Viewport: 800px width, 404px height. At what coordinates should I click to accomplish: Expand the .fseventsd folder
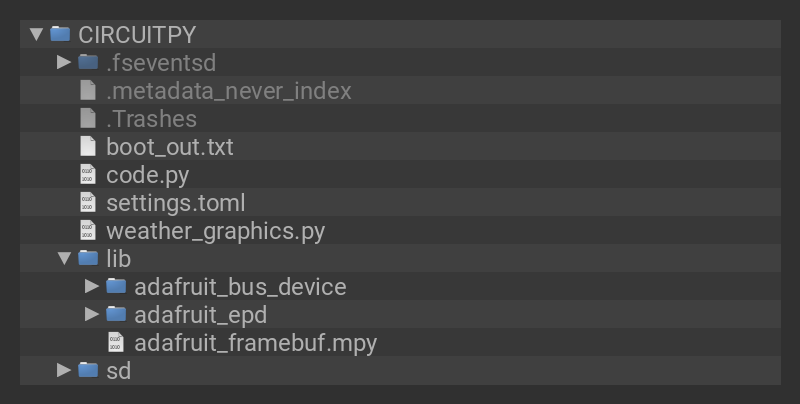65,62
